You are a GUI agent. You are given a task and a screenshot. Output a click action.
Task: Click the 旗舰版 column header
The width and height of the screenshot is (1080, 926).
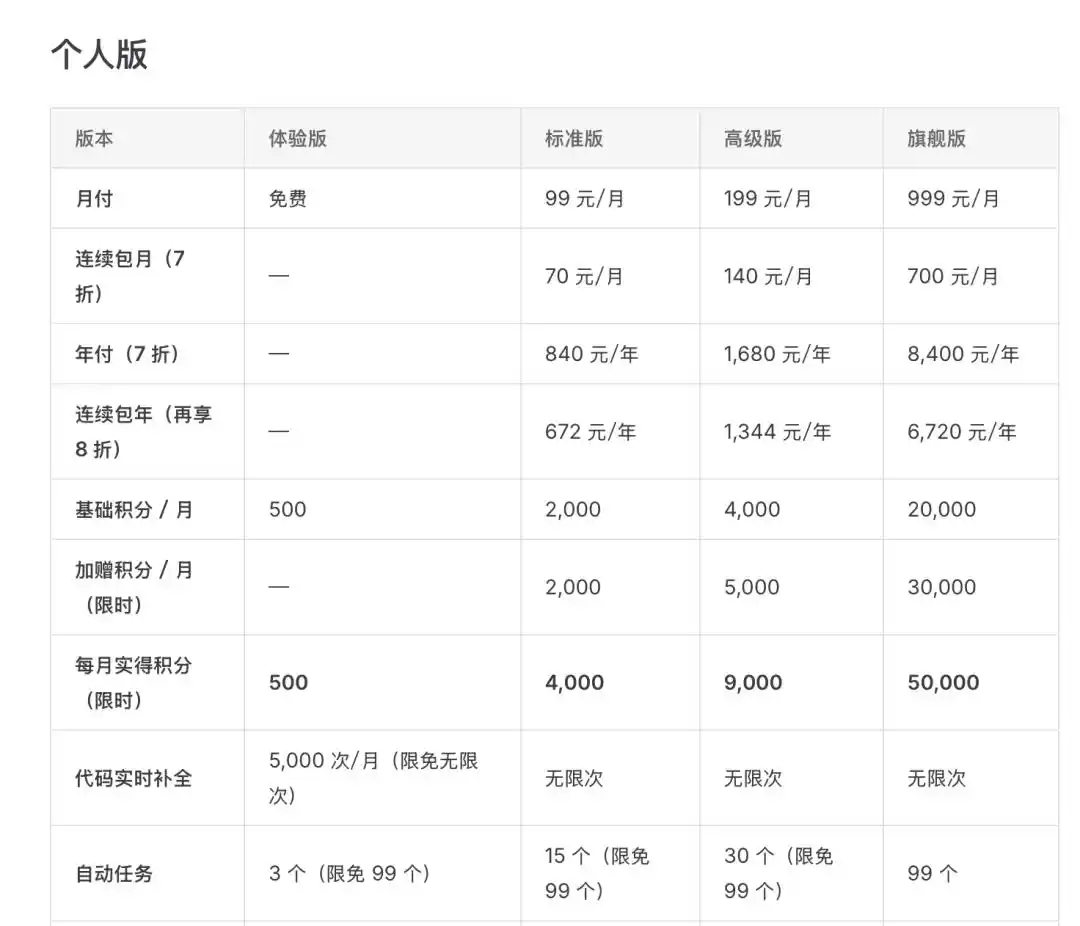pyautogui.click(x=936, y=138)
